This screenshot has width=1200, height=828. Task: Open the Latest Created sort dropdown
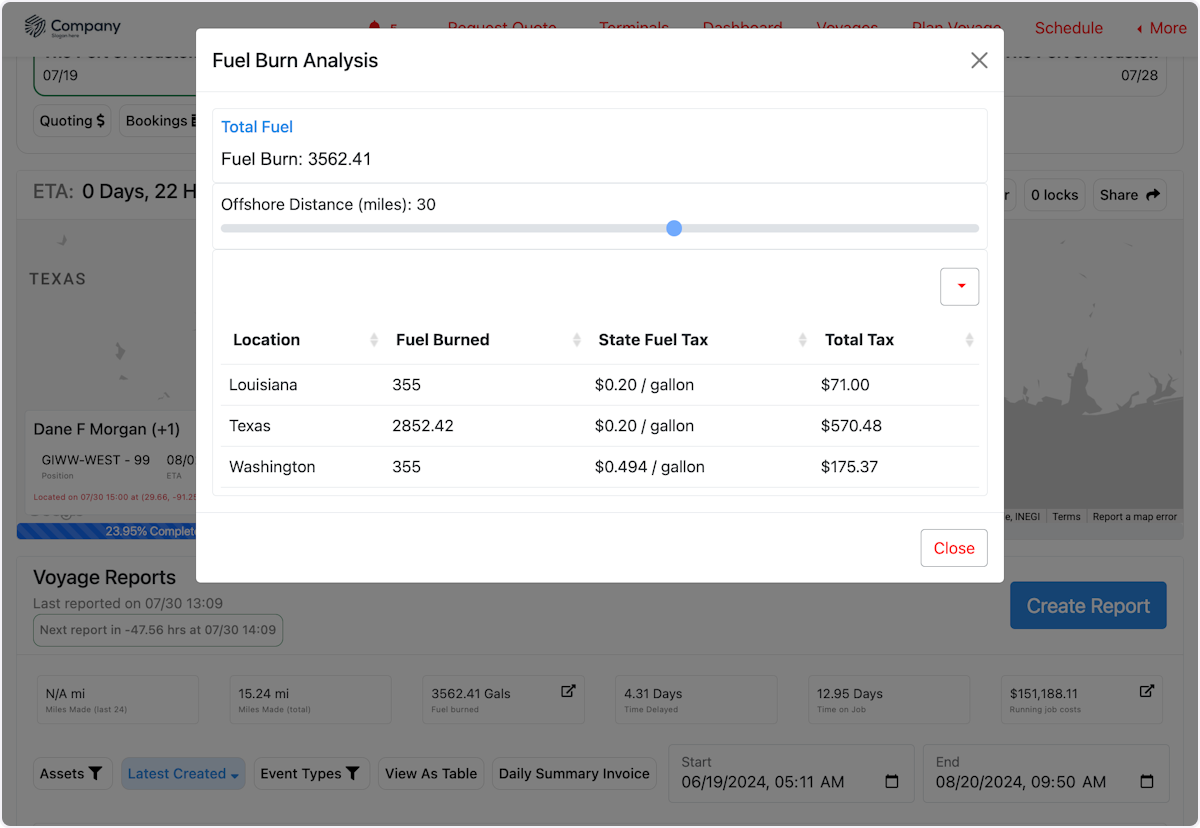pos(183,773)
